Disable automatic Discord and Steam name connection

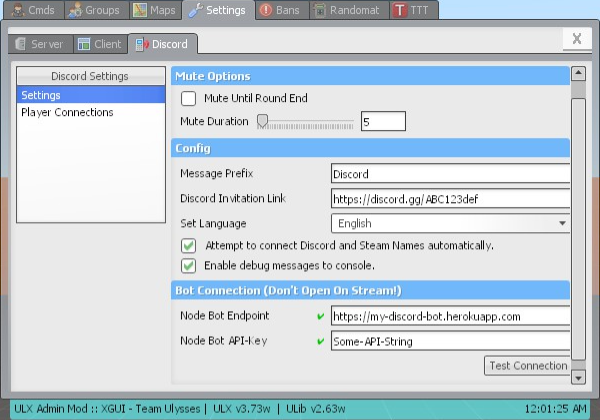[188, 246]
